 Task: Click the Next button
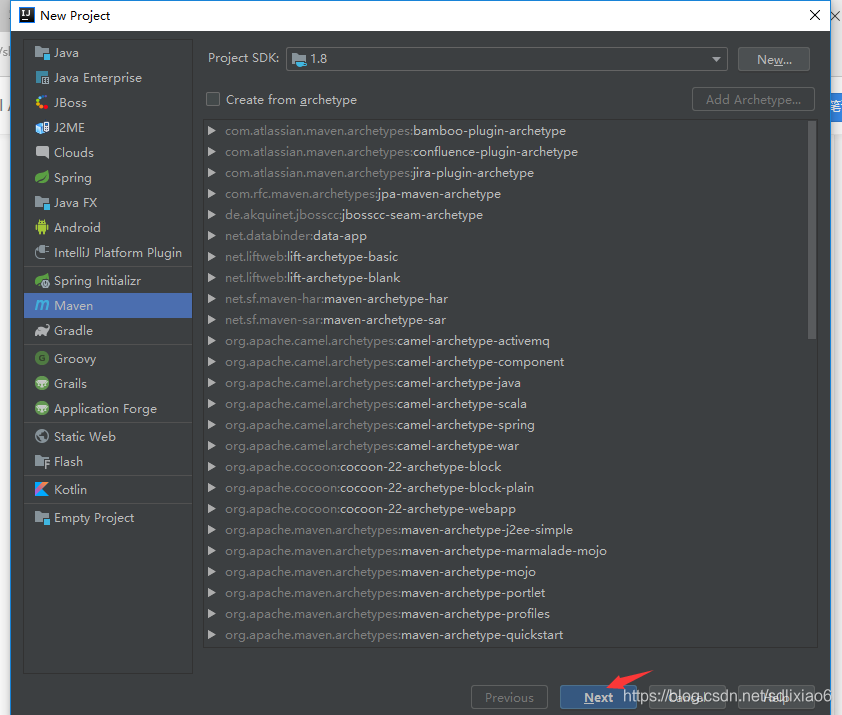[598, 697]
